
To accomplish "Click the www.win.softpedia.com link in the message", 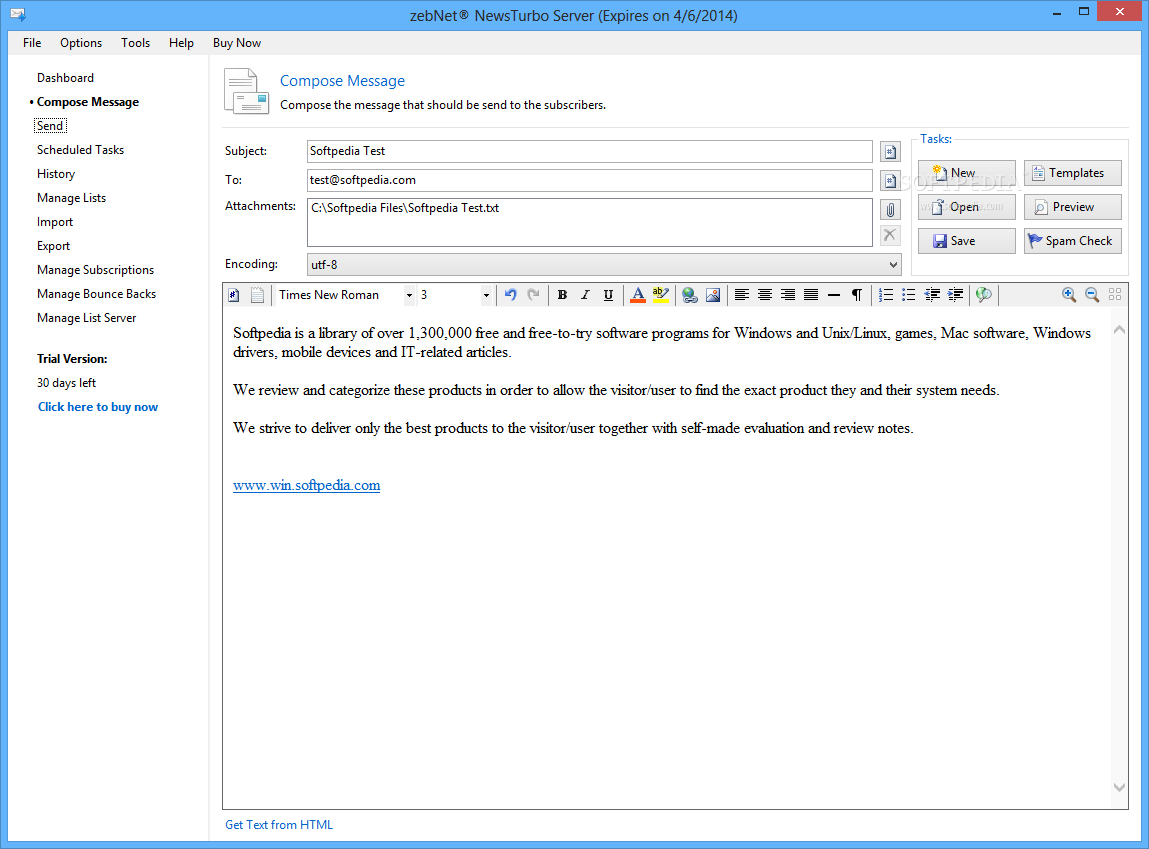I will 306,486.
